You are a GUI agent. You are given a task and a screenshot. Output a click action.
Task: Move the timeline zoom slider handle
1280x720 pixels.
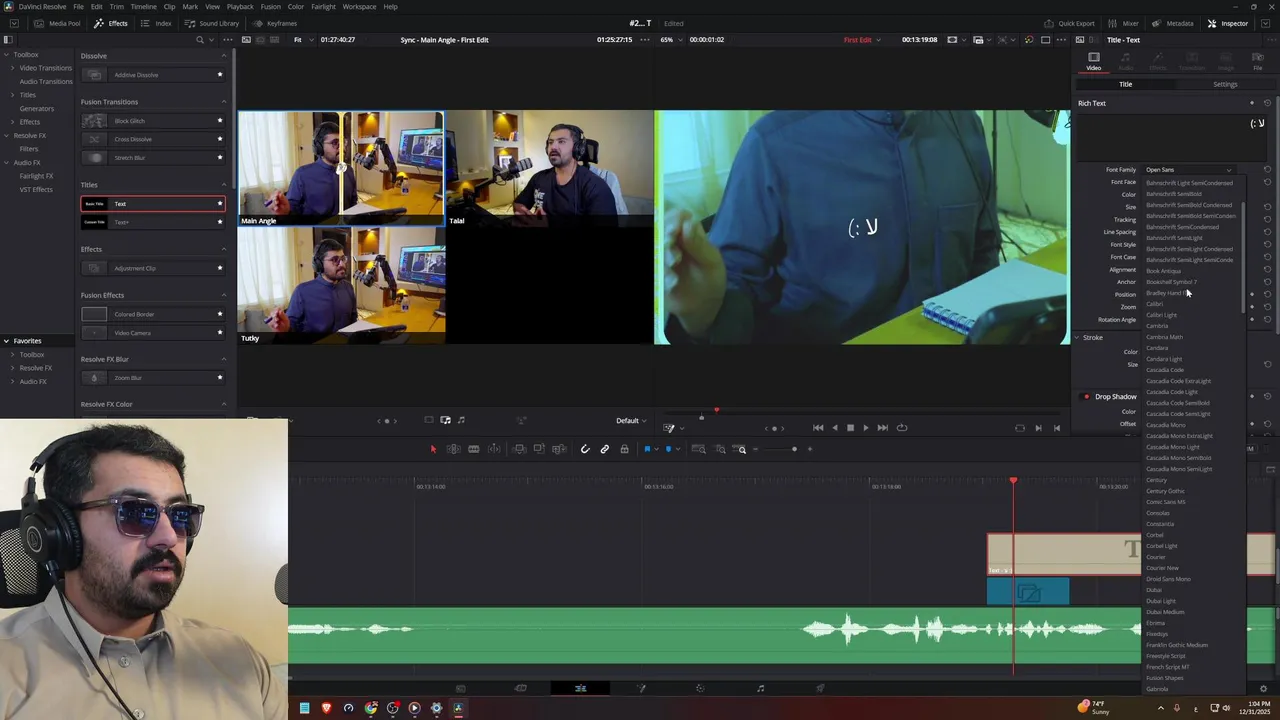pyautogui.click(x=794, y=449)
